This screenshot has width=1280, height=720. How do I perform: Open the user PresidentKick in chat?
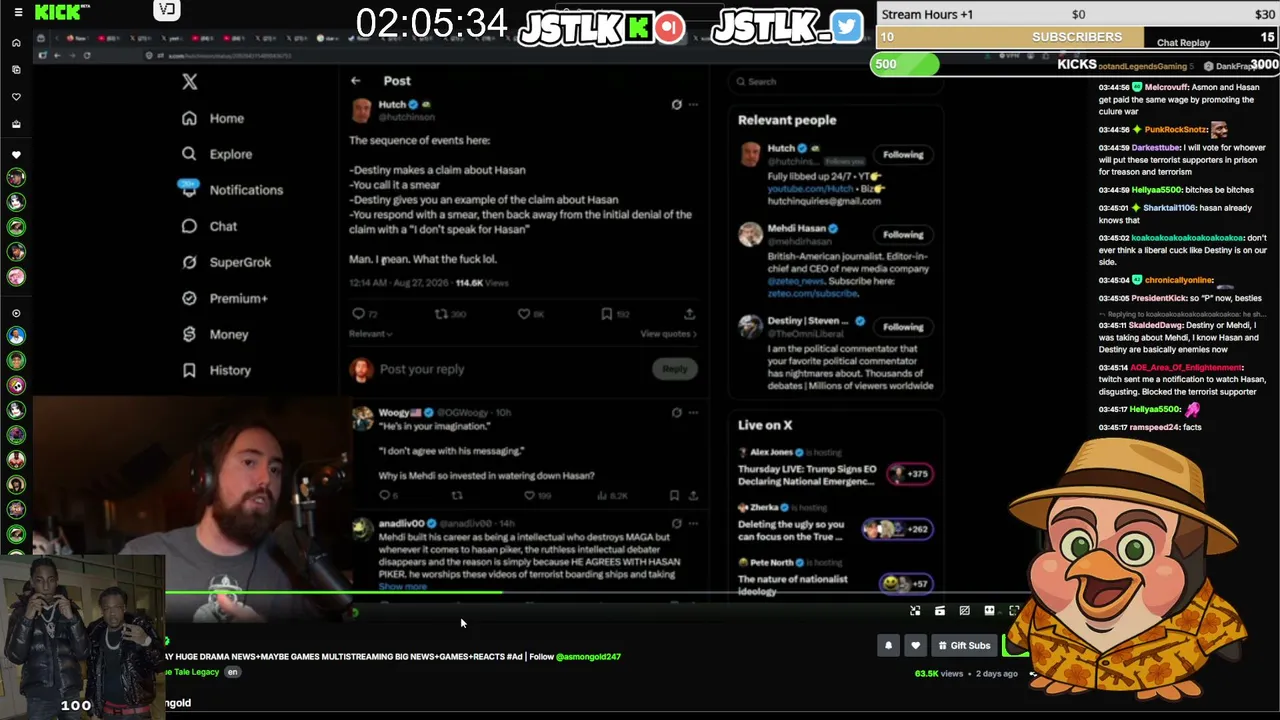pos(1143,298)
